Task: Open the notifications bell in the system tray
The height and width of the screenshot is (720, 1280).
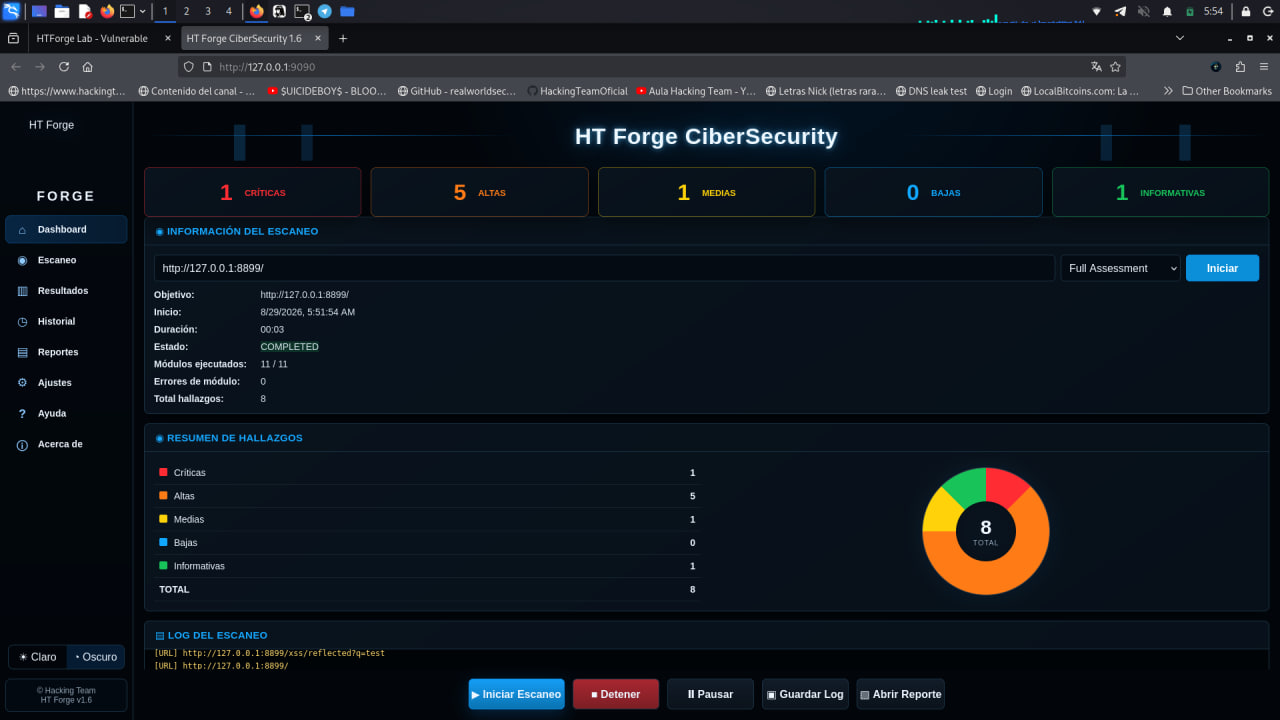Action: [1167, 11]
